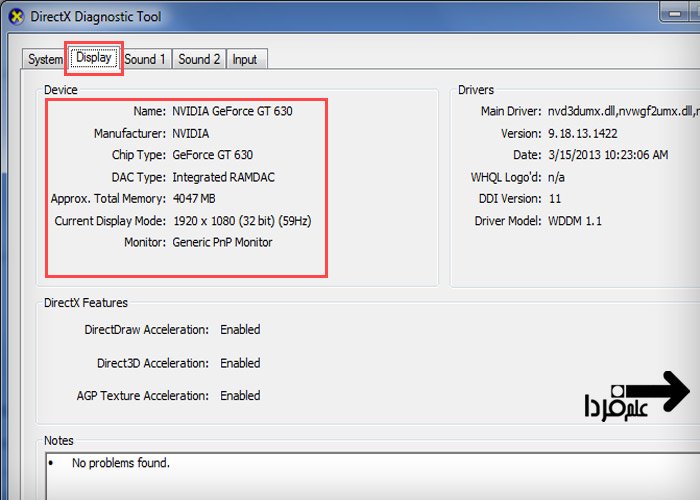Go to the Sound 2 tab
Image resolution: width=700 pixels, height=500 pixels.
pyautogui.click(x=199, y=59)
